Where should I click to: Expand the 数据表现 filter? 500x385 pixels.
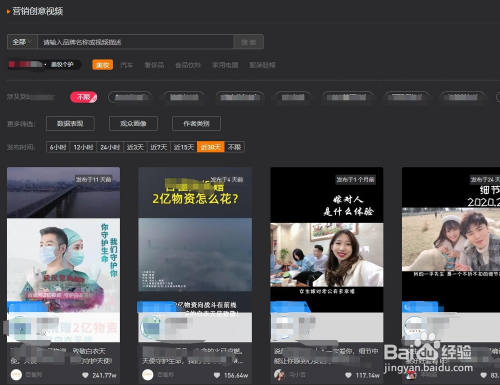(70, 124)
